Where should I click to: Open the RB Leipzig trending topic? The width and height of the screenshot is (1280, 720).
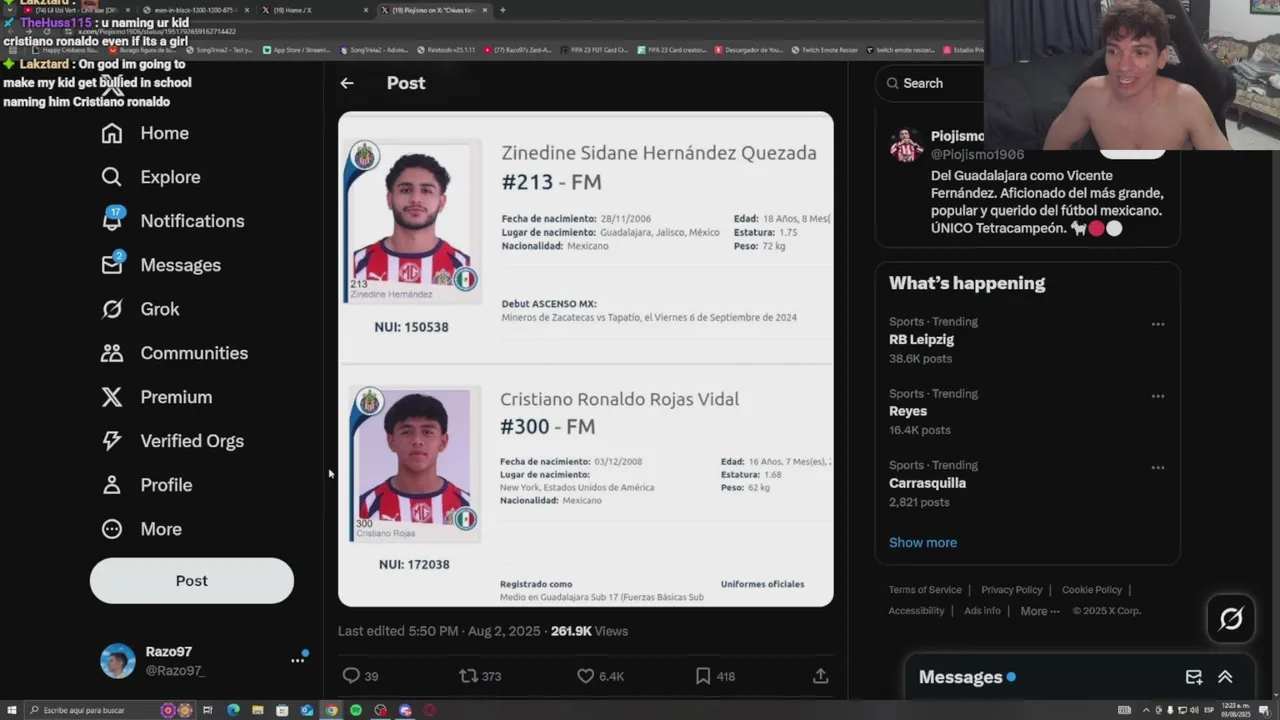point(921,340)
